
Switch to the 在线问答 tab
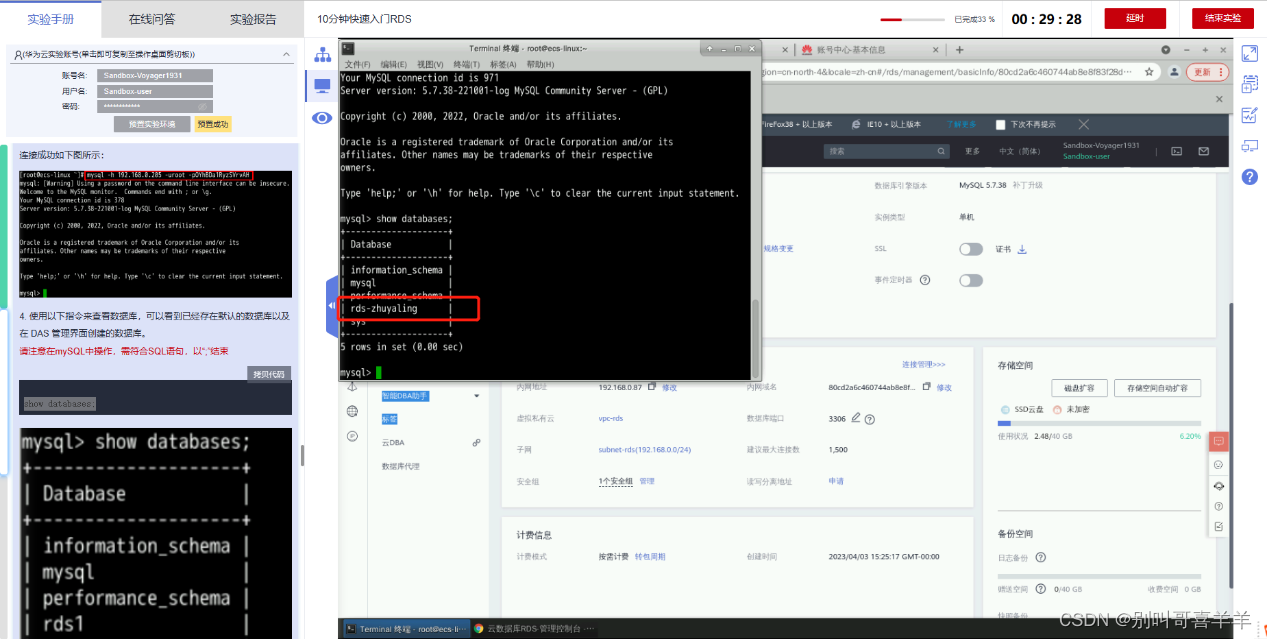pos(152,18)
